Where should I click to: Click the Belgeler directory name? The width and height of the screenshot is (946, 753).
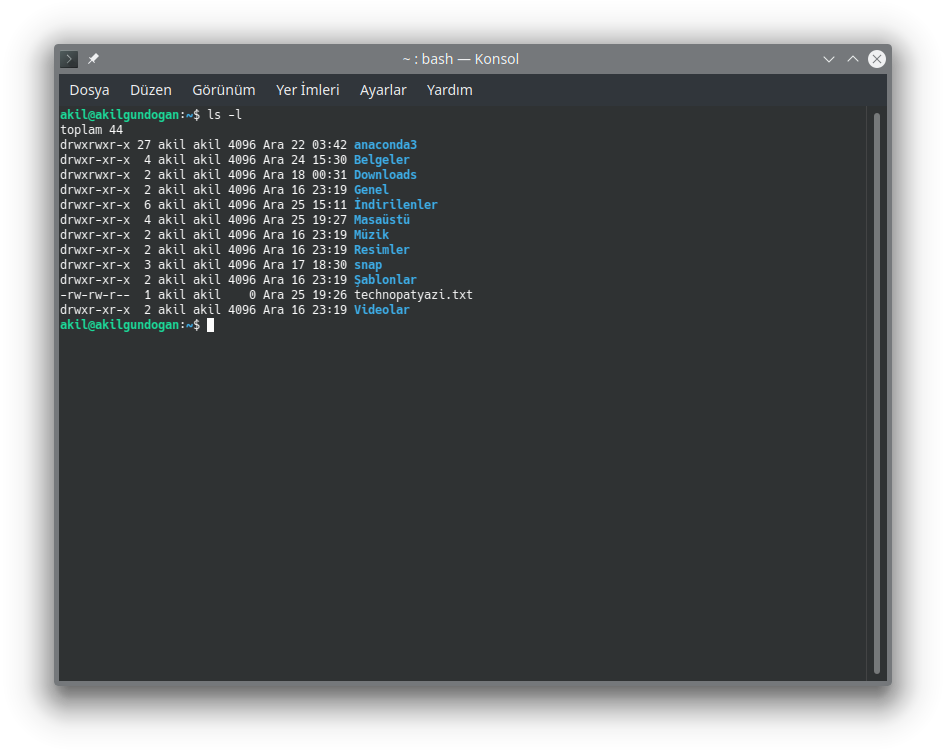click(381, 160)
